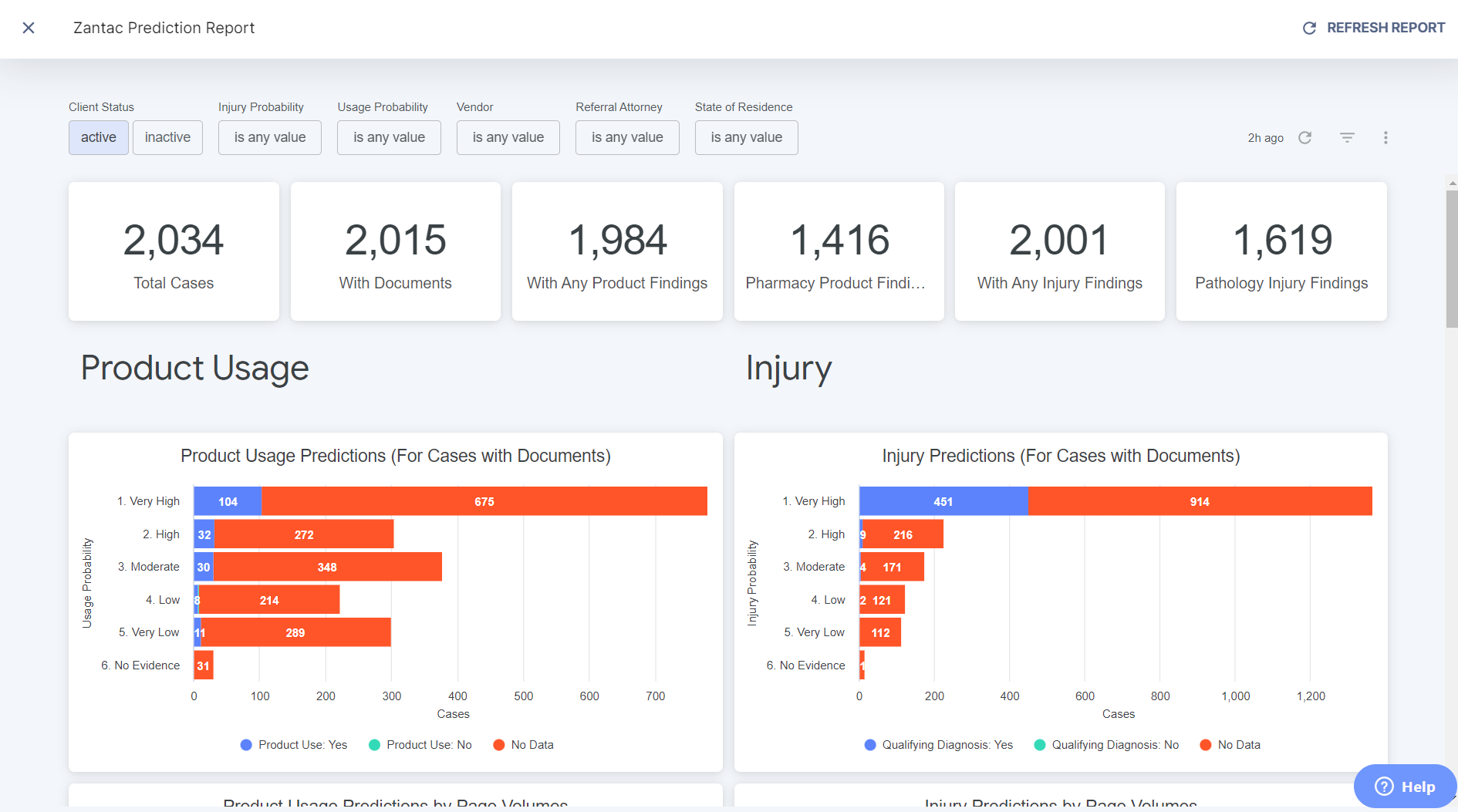
Task: Click orange Low usage bar showing 214
Action: pyautogui.click(x=269, y=600)
